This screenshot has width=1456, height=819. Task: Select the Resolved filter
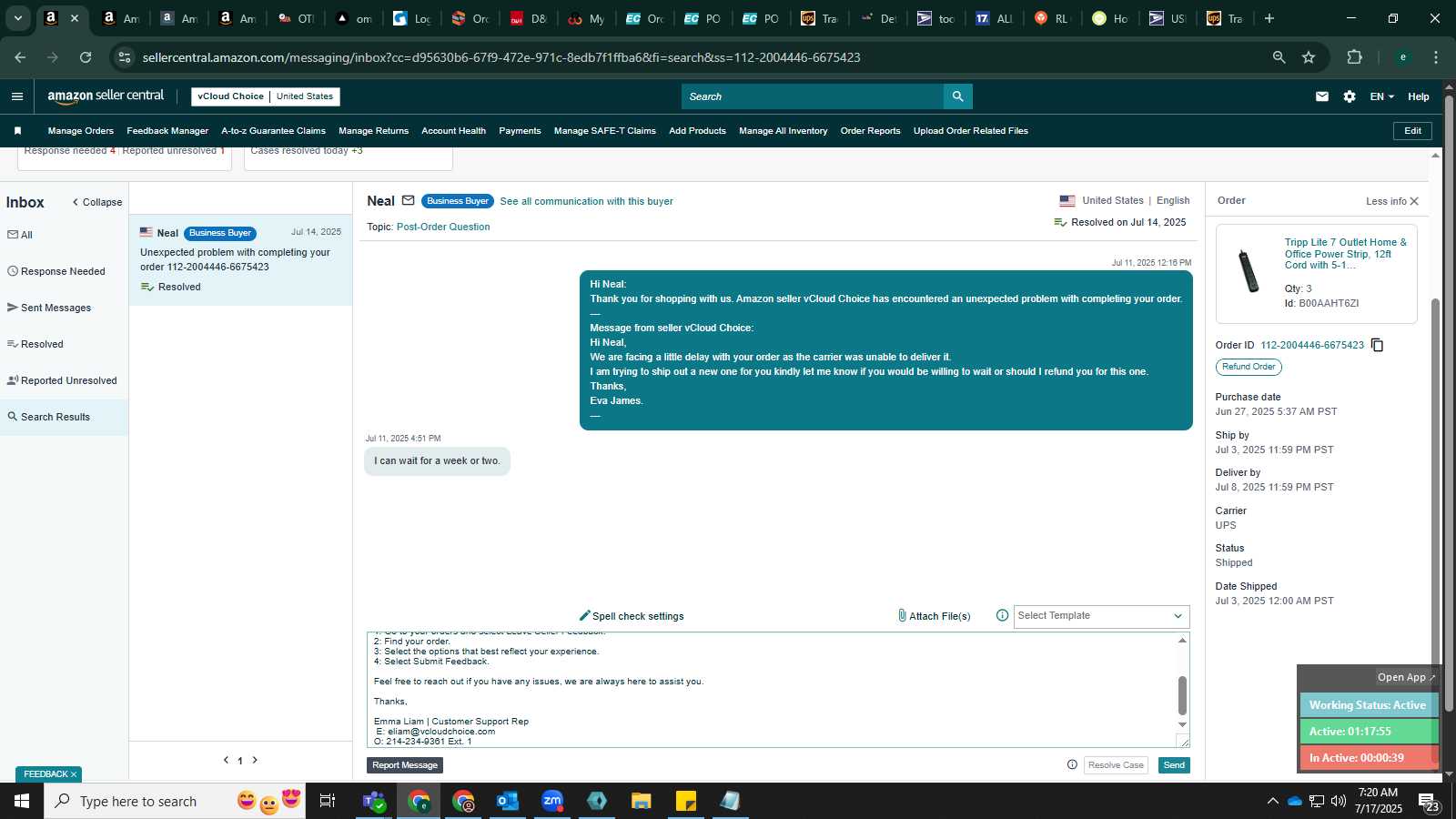pyautogui.click(x=64, y=344)
